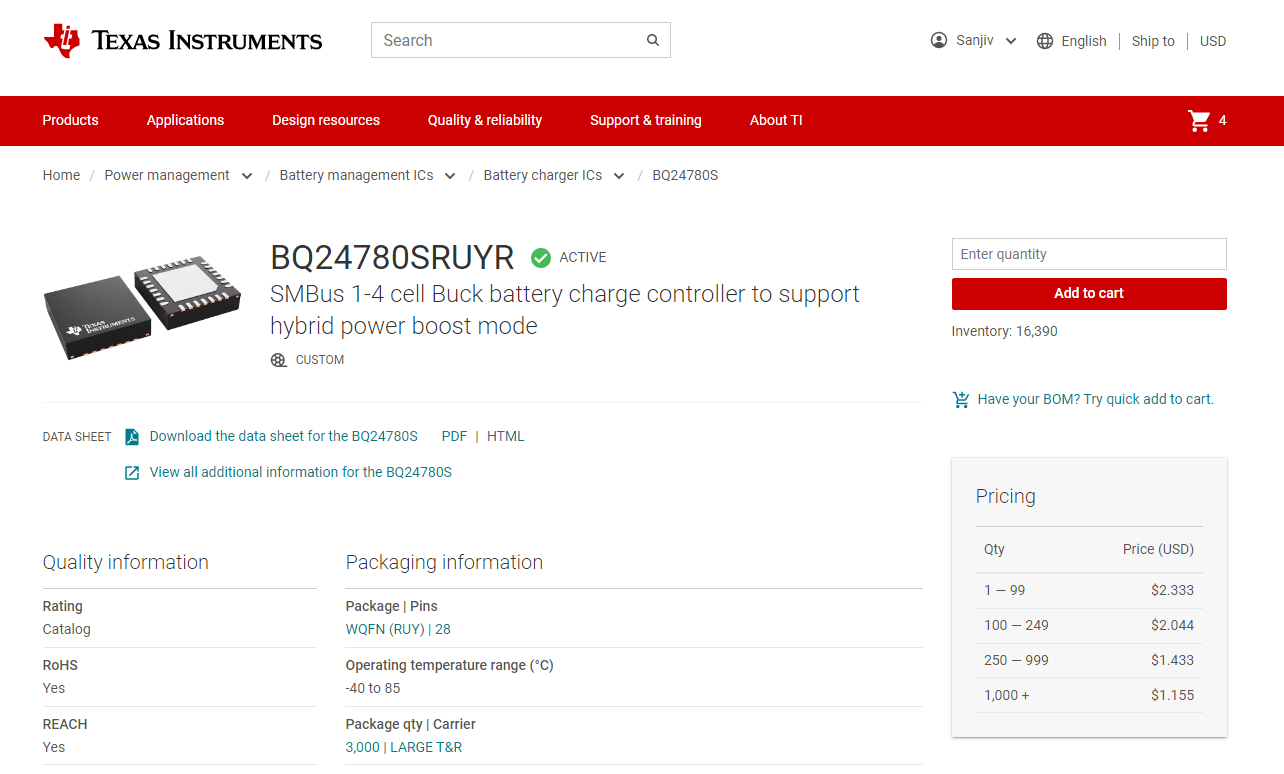
Task: Click the 1 — 99 quantity tier
Action: coord(1005,590)
